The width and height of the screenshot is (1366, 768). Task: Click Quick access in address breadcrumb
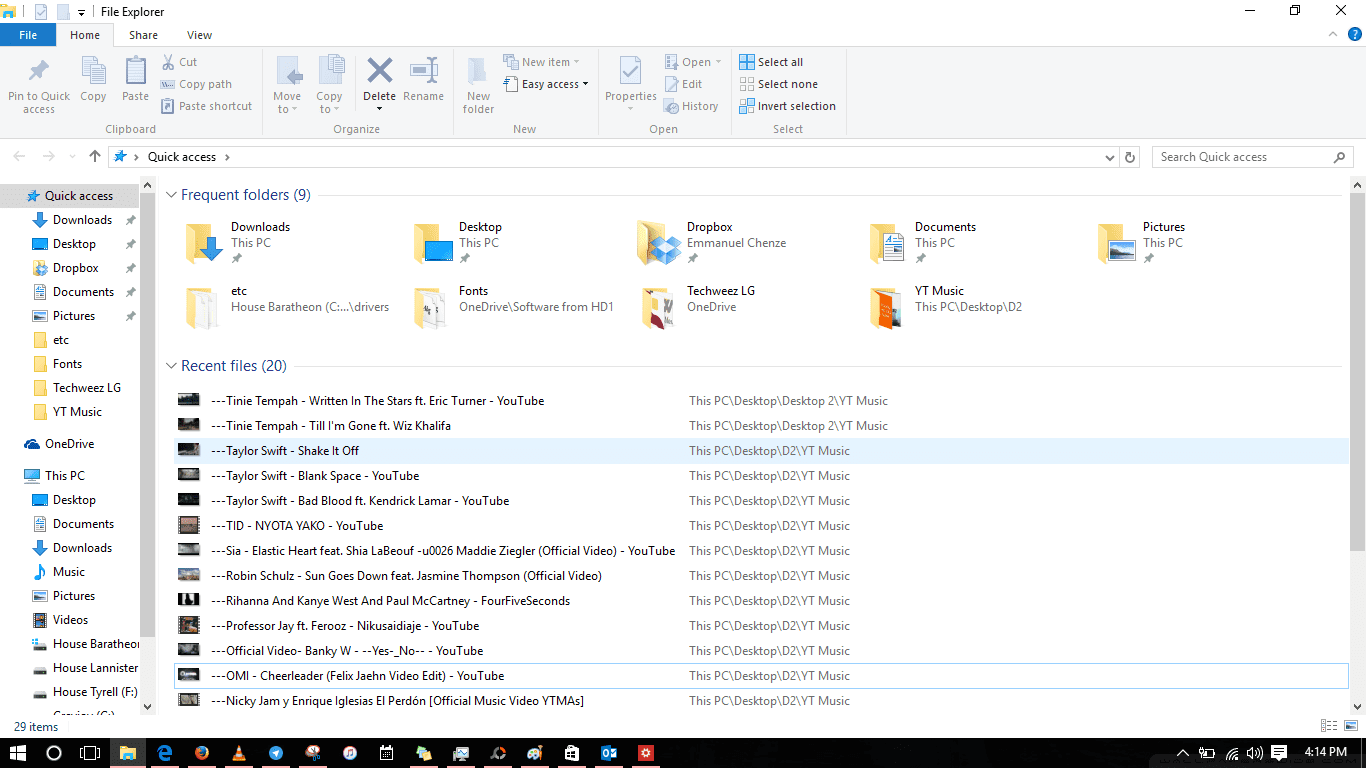click(x=182, y=157)
